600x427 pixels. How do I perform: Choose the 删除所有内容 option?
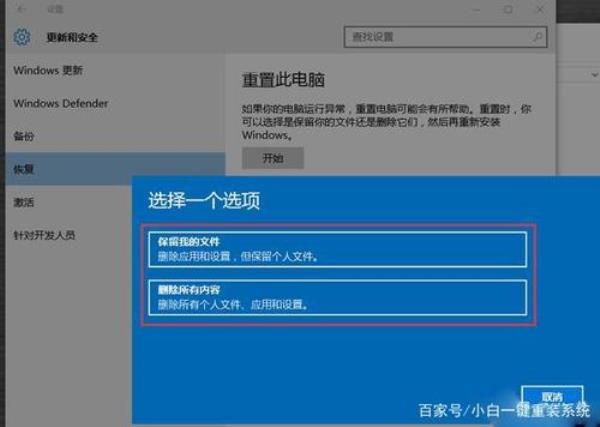tap(338, 298)
